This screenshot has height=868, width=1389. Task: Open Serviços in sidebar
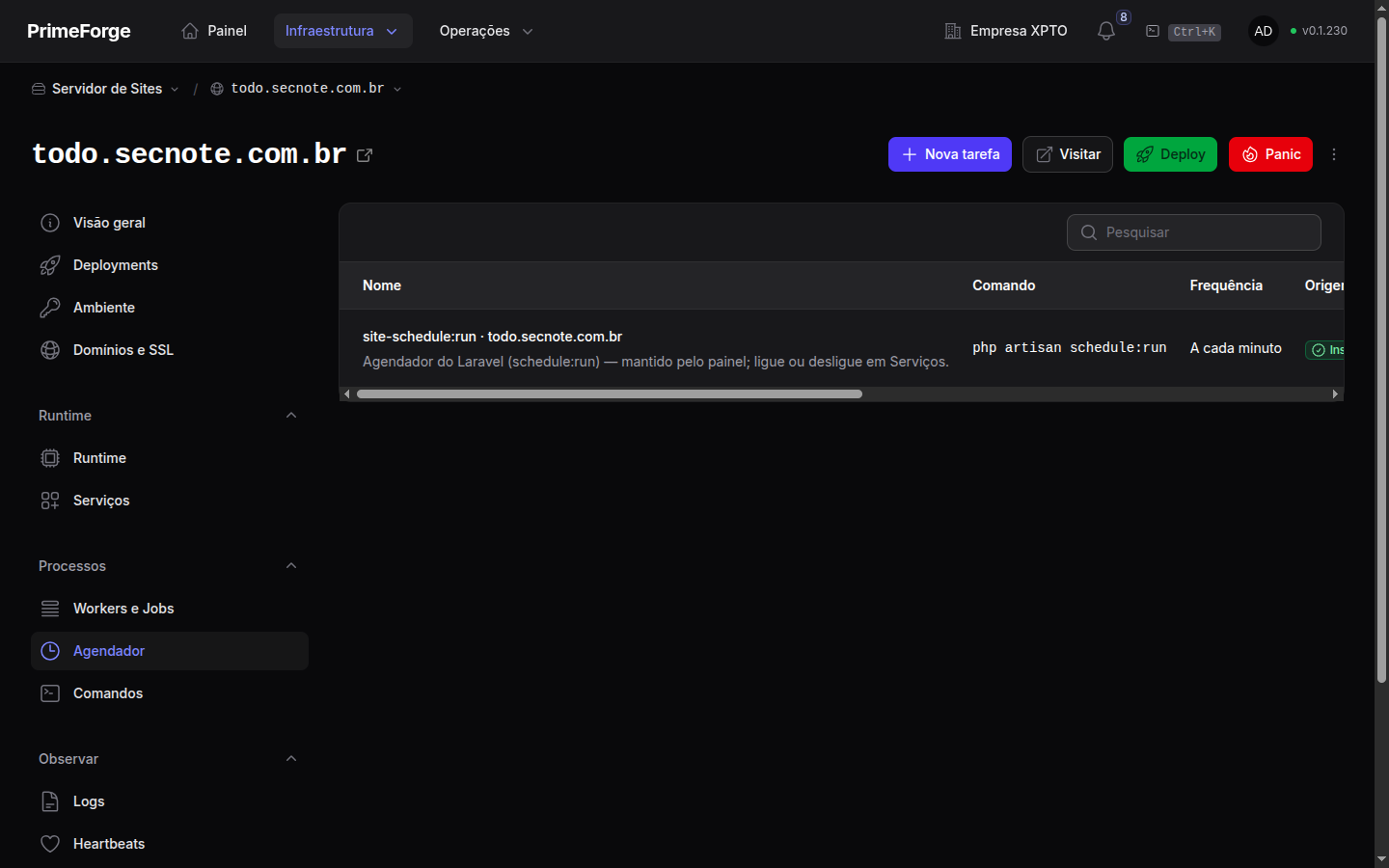pos(170,501)
